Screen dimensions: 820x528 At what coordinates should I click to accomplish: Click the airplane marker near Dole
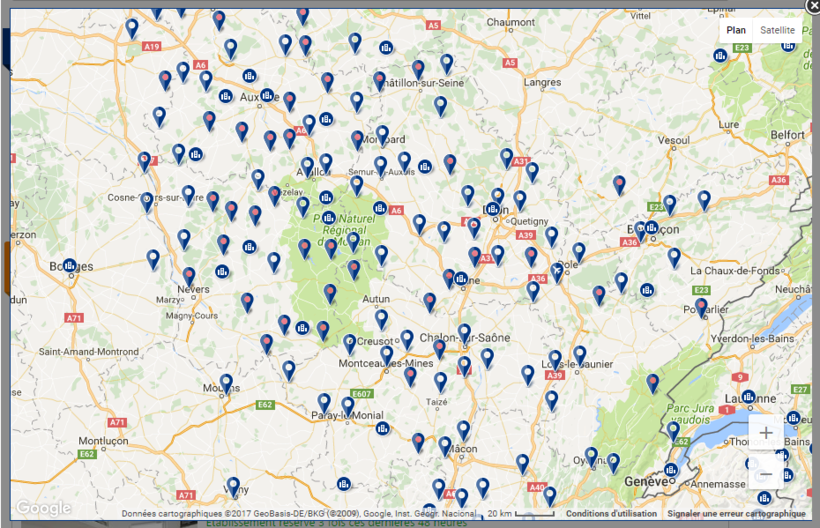(x=557, y=270)
